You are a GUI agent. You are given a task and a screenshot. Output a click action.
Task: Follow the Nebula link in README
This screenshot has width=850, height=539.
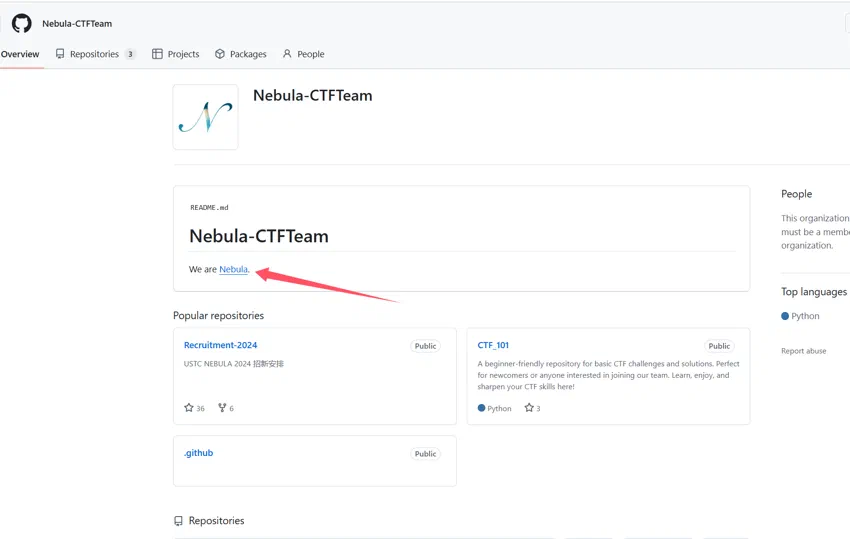233,269
